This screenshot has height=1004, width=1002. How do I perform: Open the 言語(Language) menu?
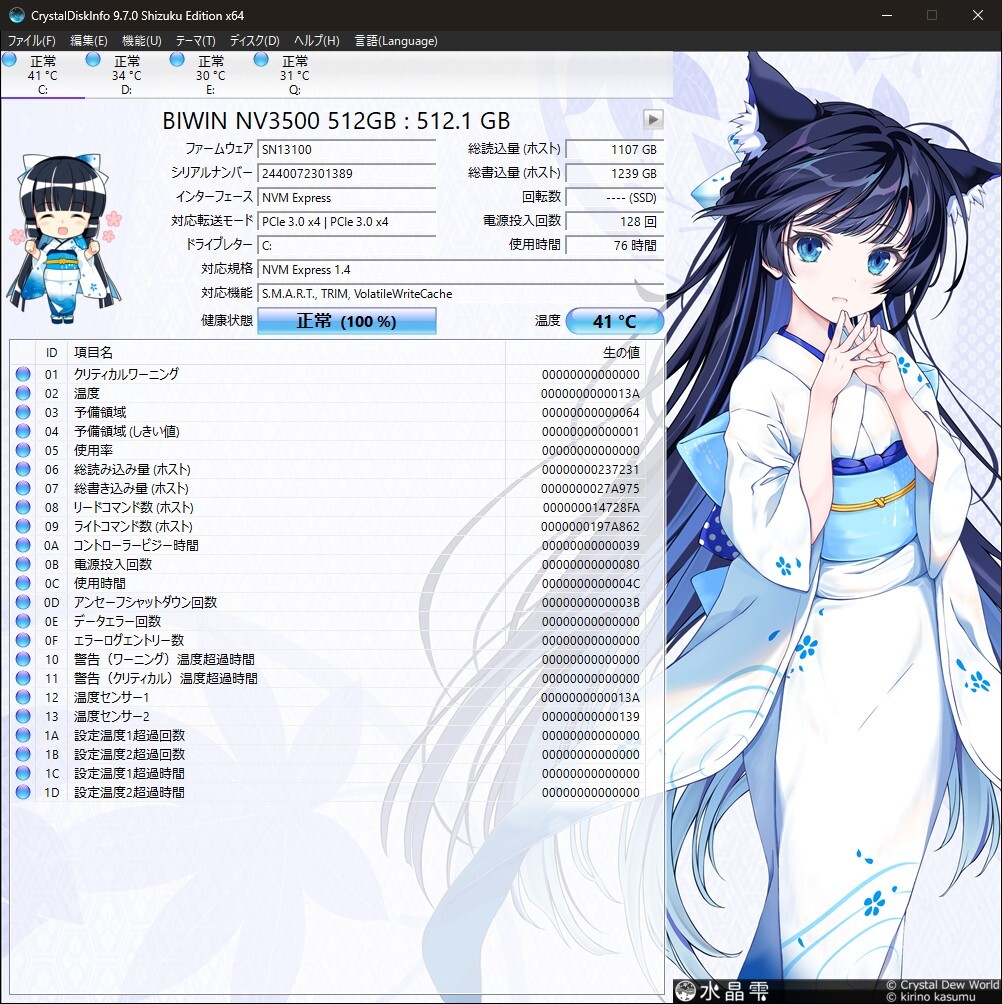click(396, 41)
